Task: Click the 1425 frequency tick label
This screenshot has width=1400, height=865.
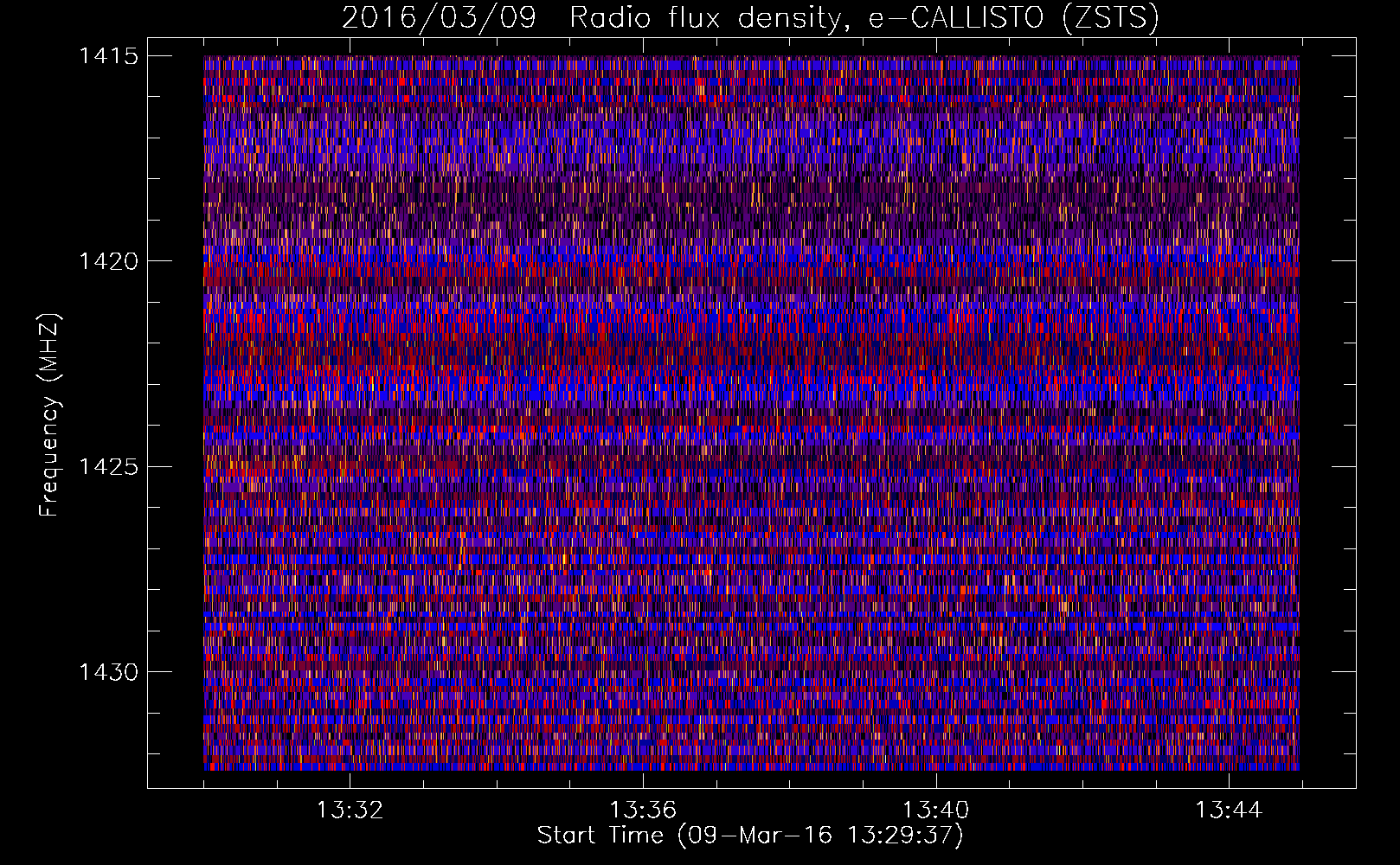Action: click(x=109, y=467)
